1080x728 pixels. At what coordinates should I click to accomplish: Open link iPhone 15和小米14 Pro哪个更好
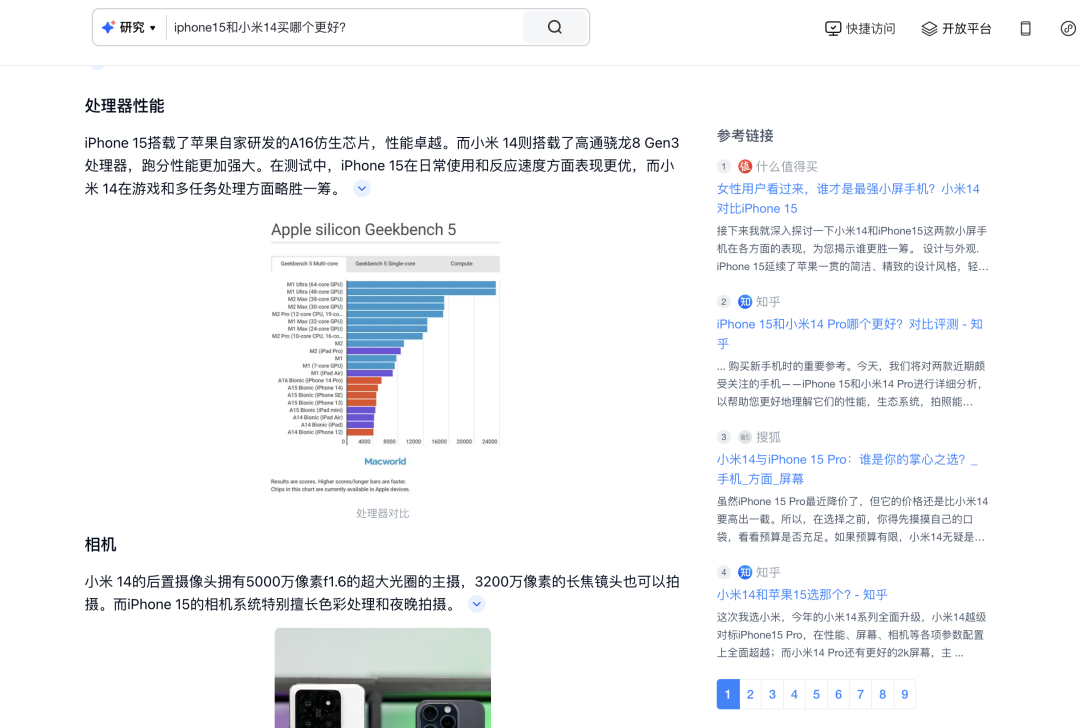(849, 333)
